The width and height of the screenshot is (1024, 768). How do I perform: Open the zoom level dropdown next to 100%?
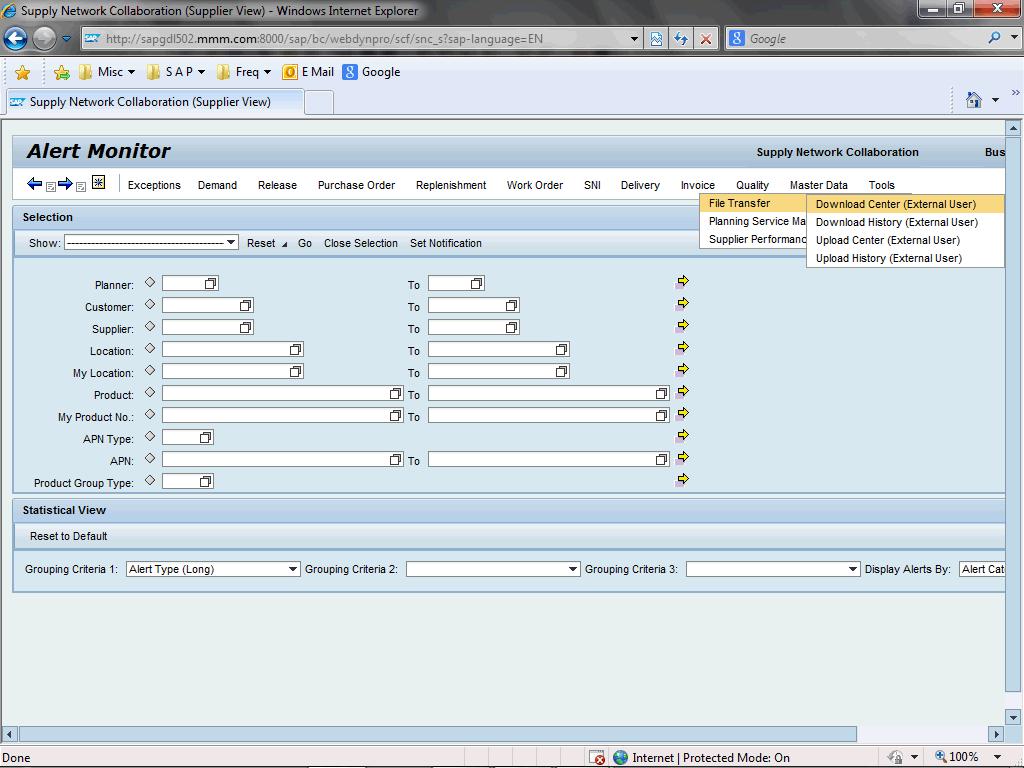997,757
